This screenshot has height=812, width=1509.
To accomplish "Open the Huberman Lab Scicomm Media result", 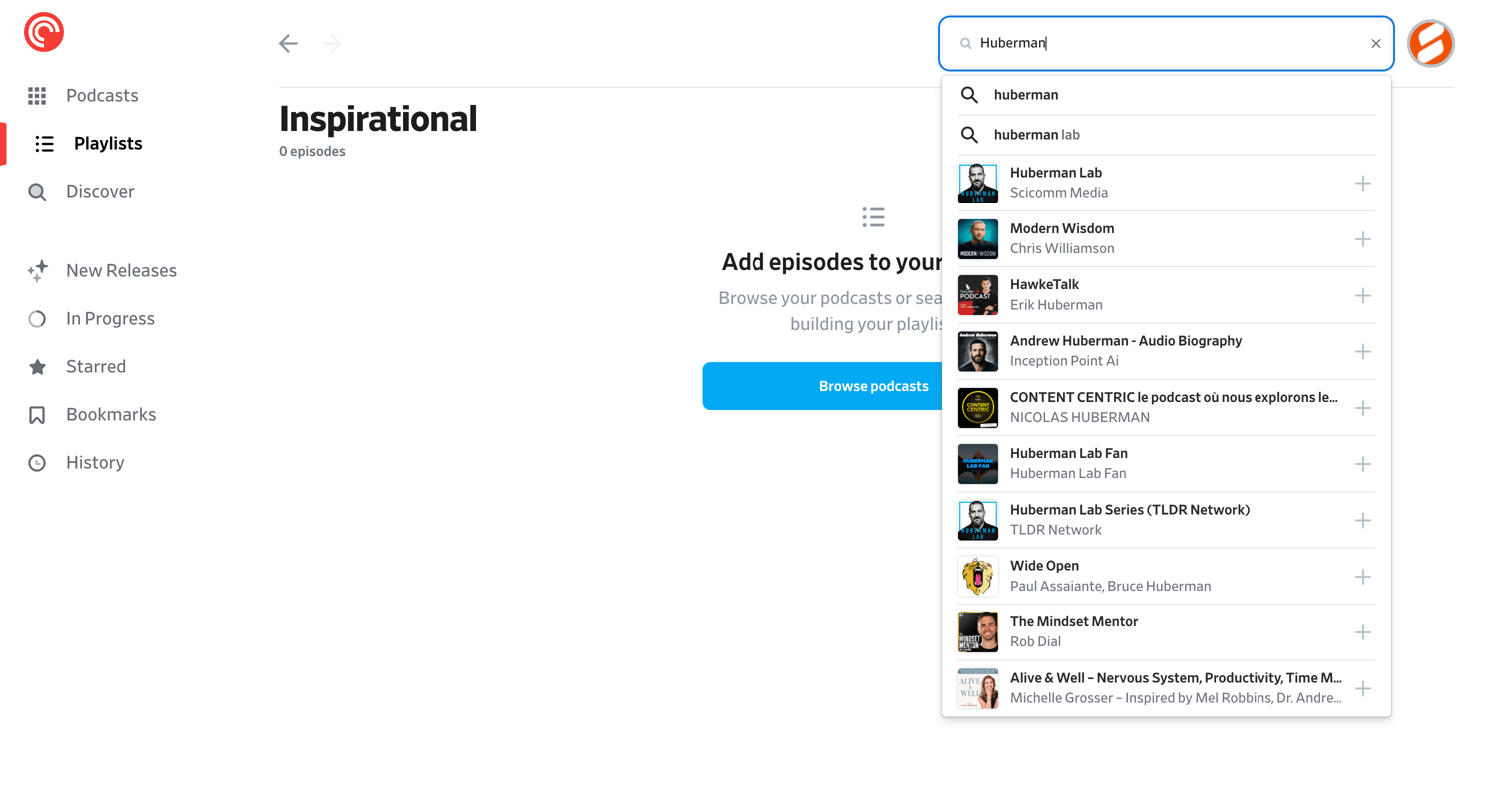I will coord(1166,184).
